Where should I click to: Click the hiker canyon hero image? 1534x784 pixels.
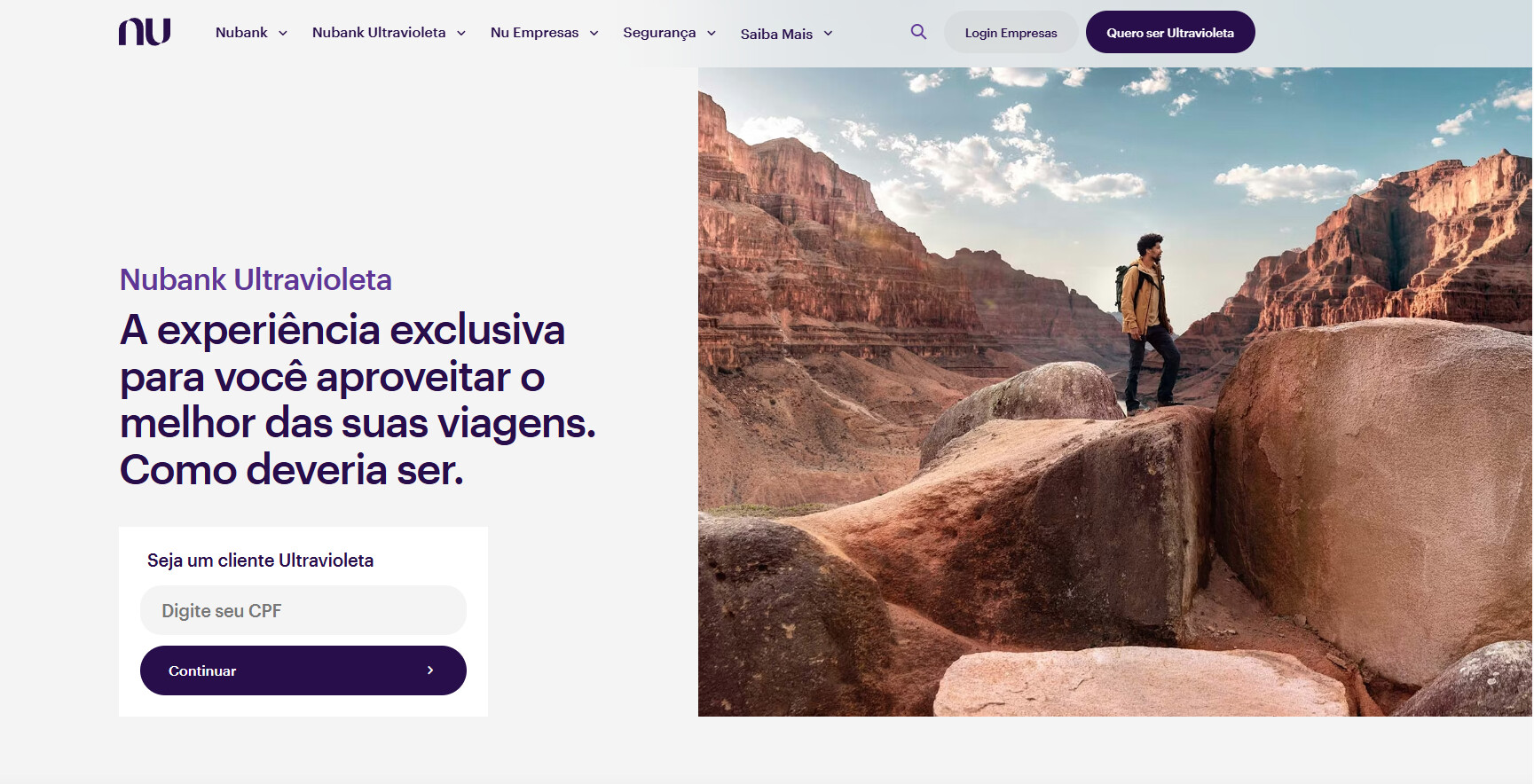pos(1115,392)
